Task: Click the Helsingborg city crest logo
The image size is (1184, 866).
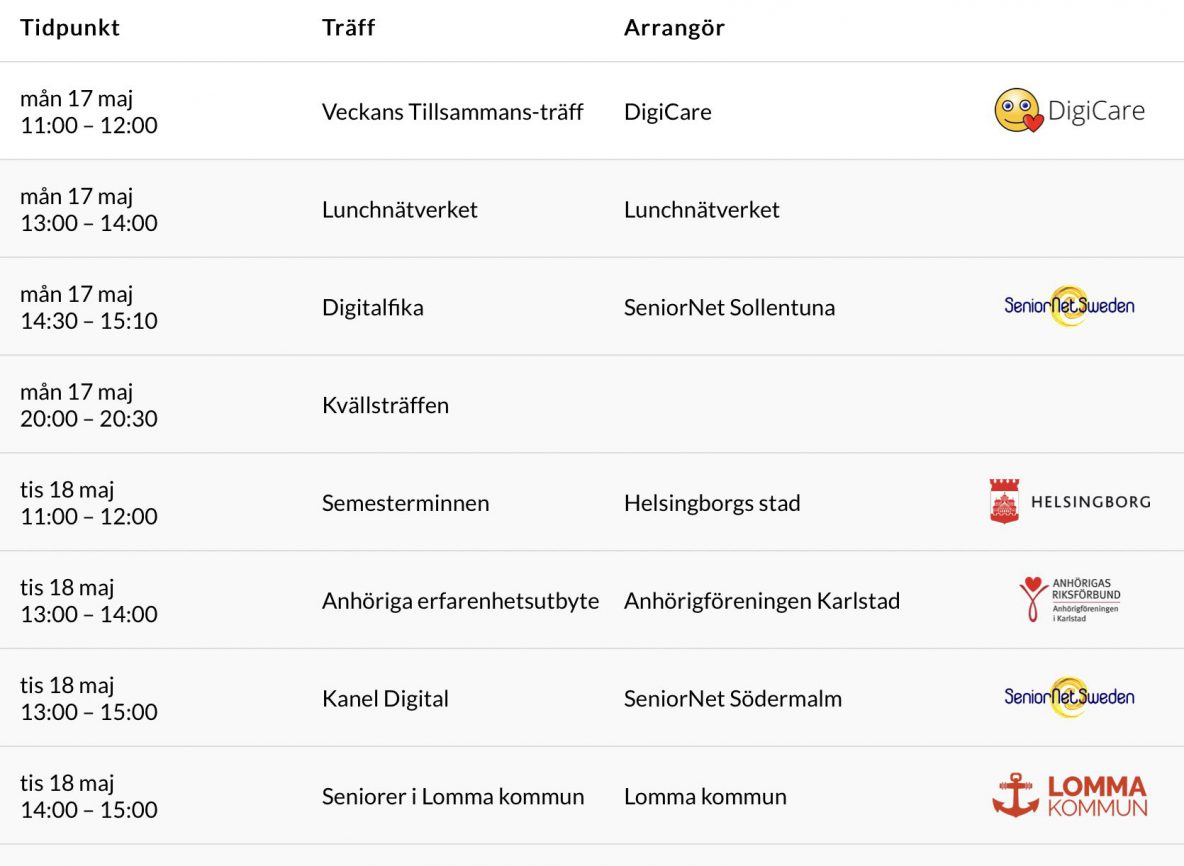Action: [x=1070, y=501]
